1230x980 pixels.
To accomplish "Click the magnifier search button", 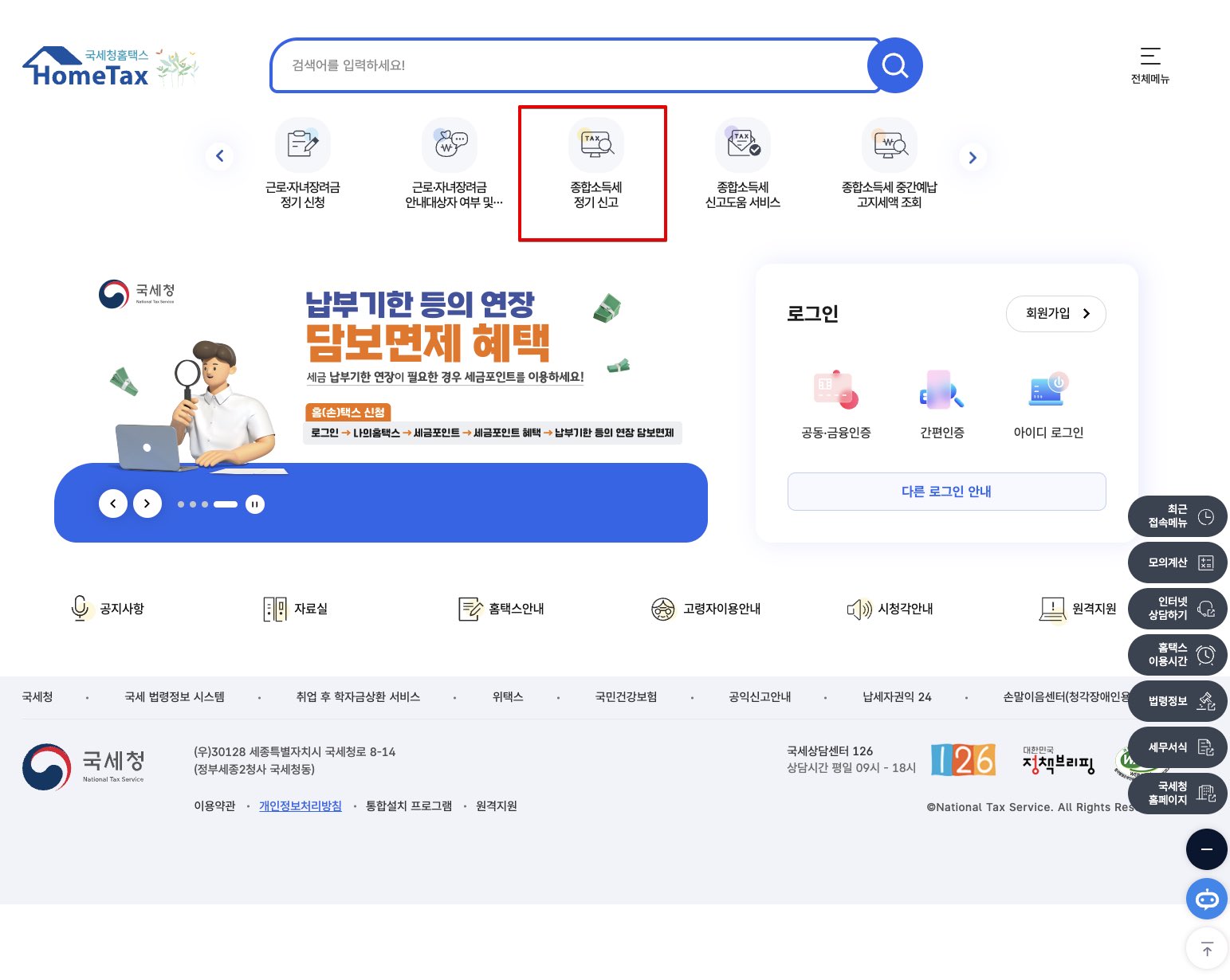I will click(894, 65).
